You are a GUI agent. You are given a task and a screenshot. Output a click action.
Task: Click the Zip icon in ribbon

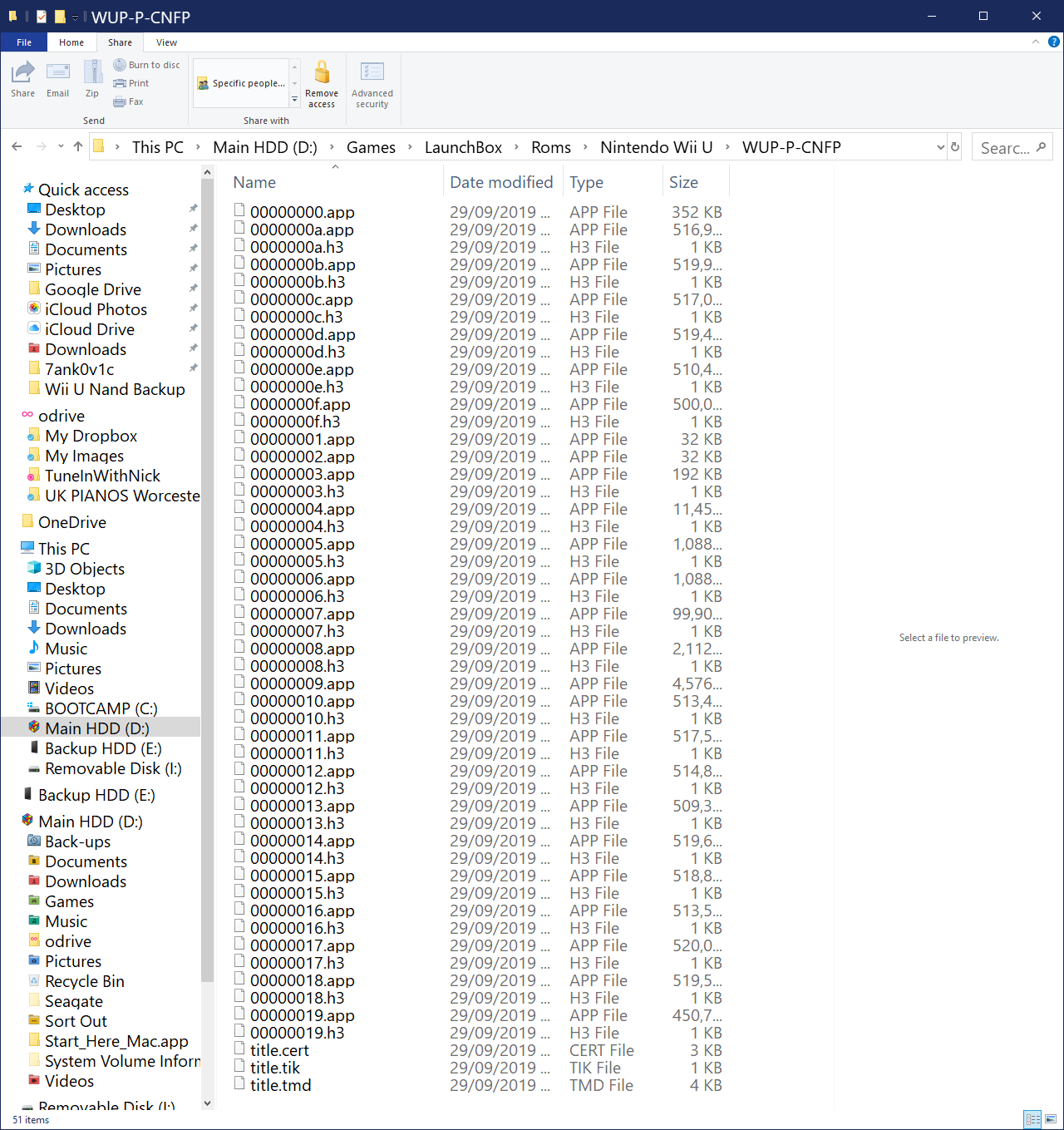tap(92, 79)
